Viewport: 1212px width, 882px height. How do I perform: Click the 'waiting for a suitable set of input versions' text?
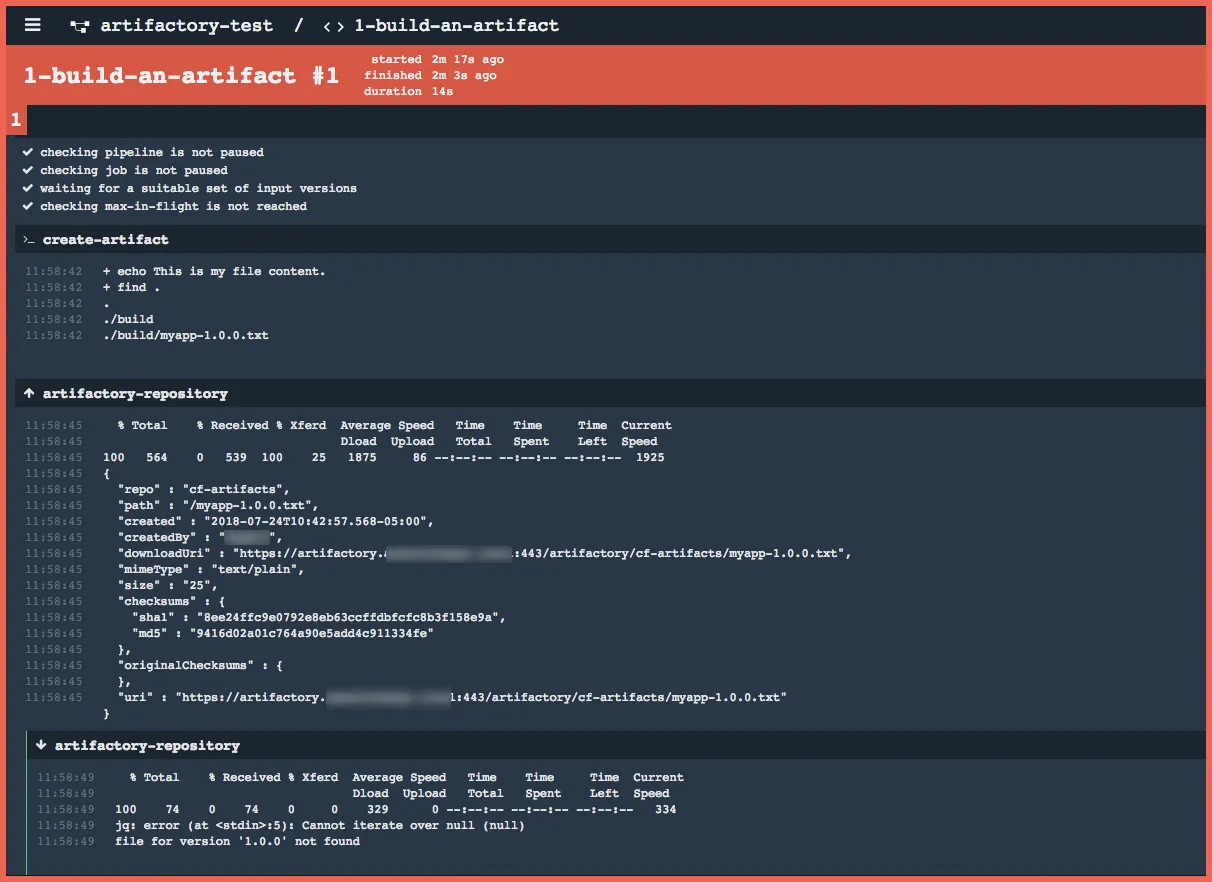[199, 189]
